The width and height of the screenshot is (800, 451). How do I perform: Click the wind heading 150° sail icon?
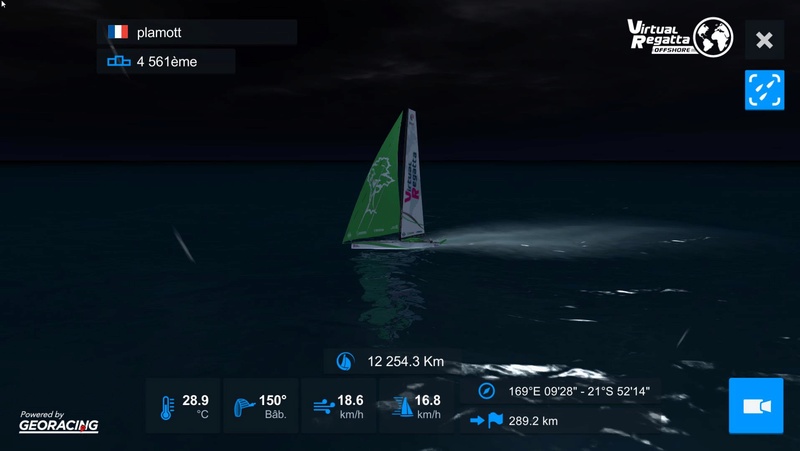pyautogui.click(x=244, y=407)
